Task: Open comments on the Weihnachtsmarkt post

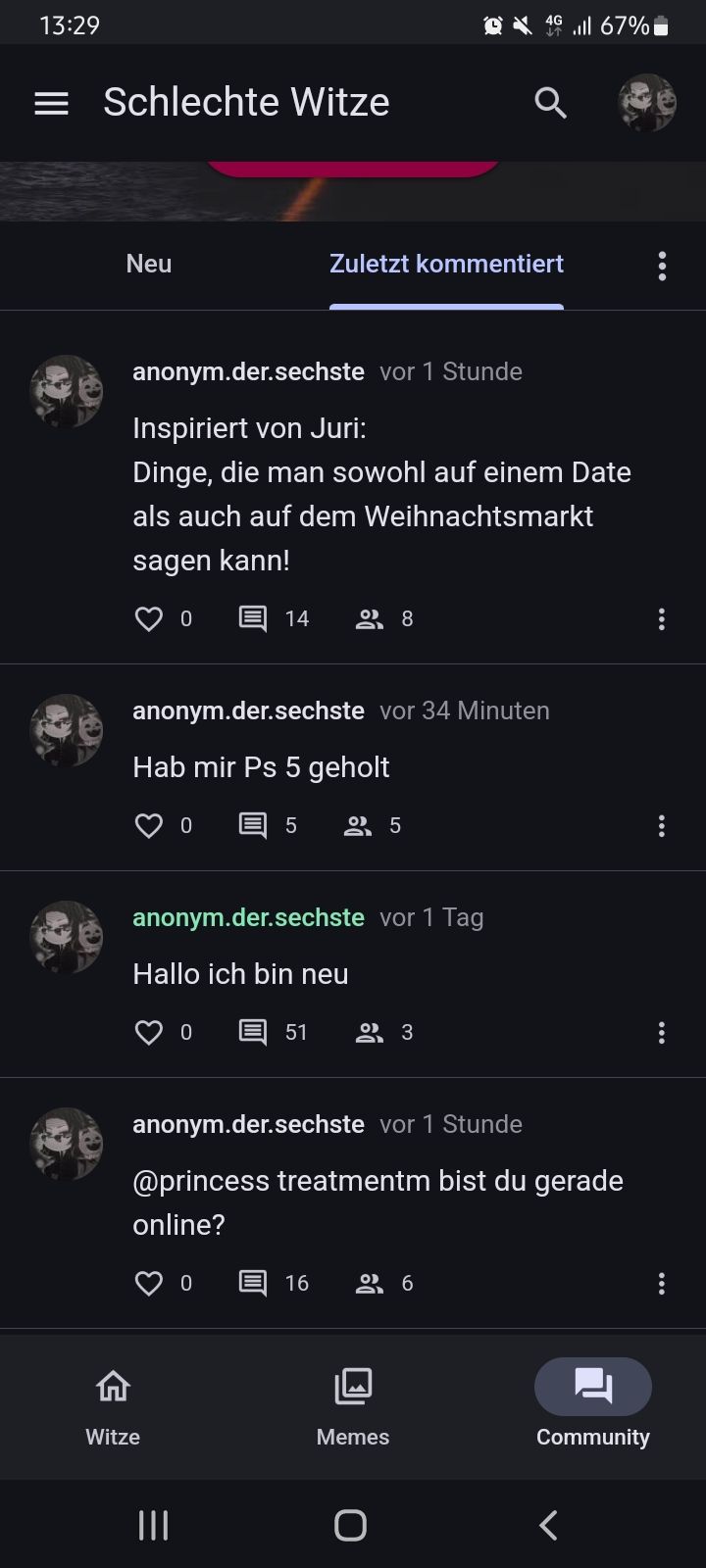Action: (253, 618)
